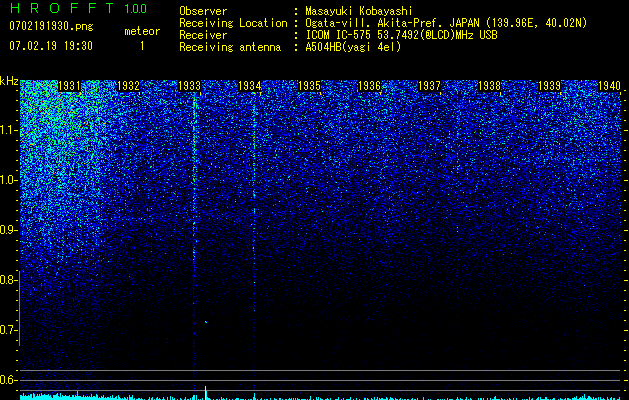Click the Observer label

[x=203, y=11]
